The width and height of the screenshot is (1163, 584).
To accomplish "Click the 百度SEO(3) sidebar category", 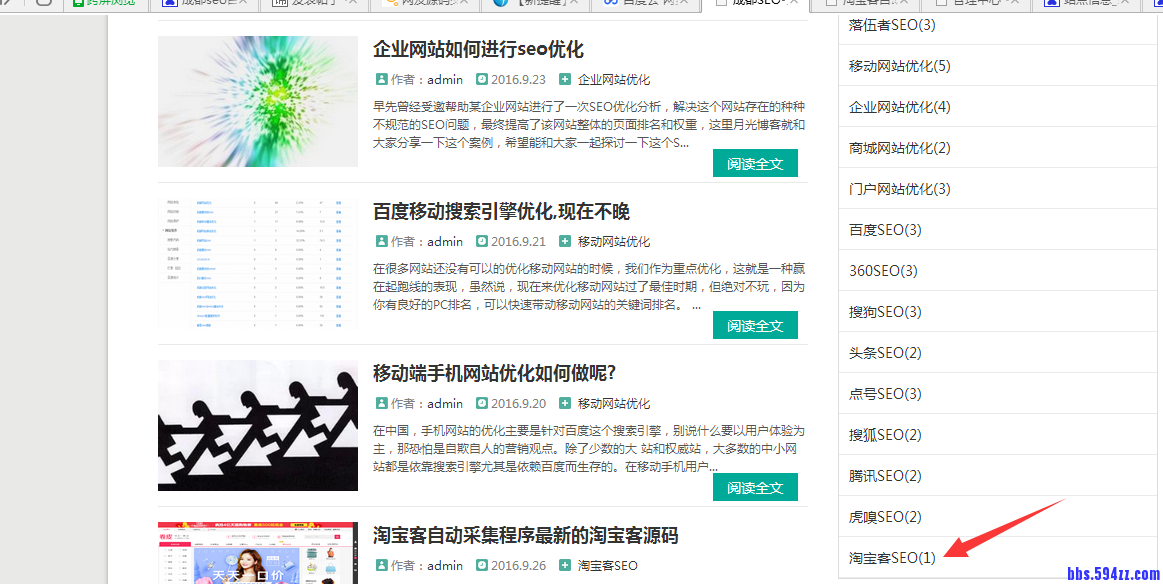I will [884, 229].
